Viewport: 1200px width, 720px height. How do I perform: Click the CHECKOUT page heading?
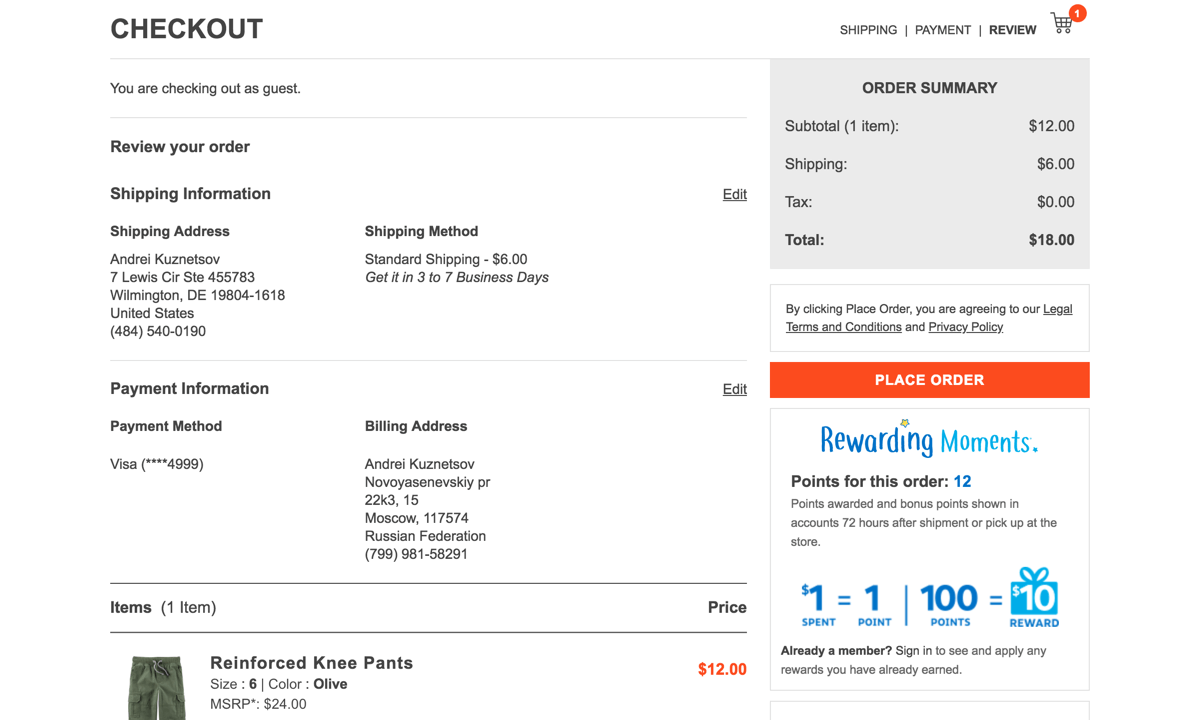tap(186, 29)
